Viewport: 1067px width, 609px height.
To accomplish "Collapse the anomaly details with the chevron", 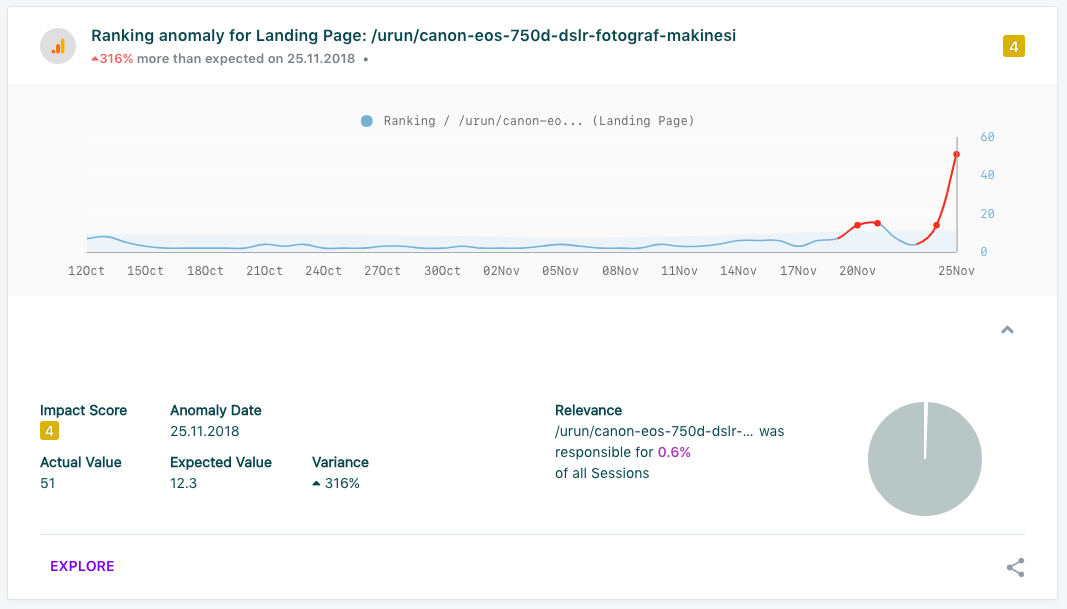I will pyautogui.click(x=1007, y=330).
